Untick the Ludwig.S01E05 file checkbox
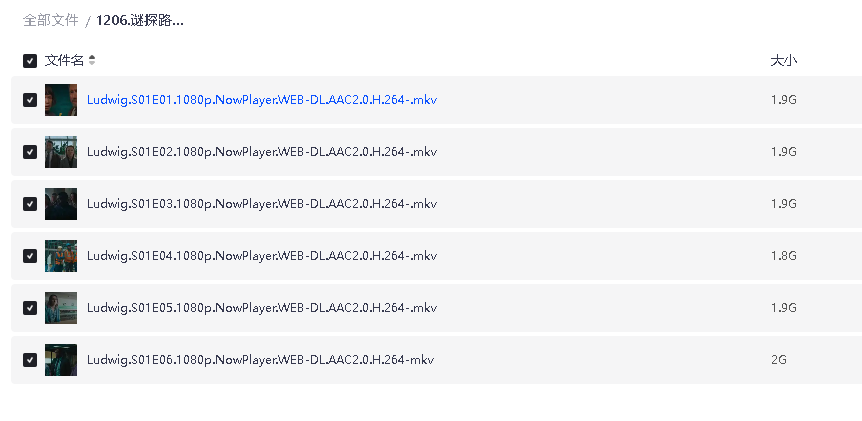The width and height of the screenshot is (862, 421). pyautogui.click(x=30, y=308)
